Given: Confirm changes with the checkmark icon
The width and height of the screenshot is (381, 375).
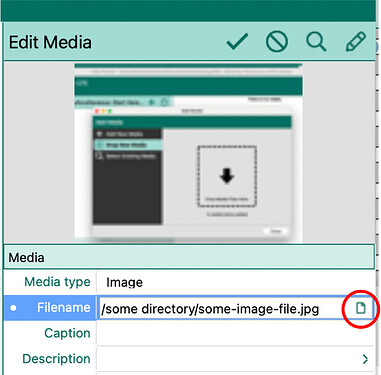Looking at the screenshot, I should [x=237, y=42].
